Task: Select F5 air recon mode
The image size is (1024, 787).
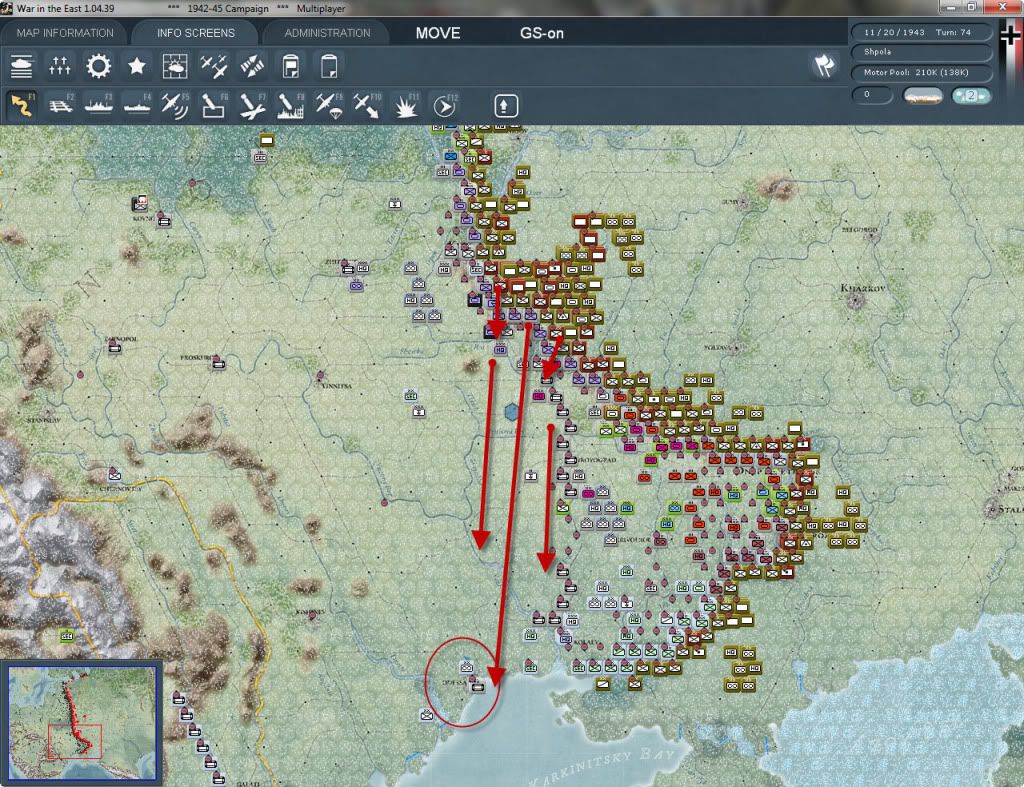Action: (175, 105)
